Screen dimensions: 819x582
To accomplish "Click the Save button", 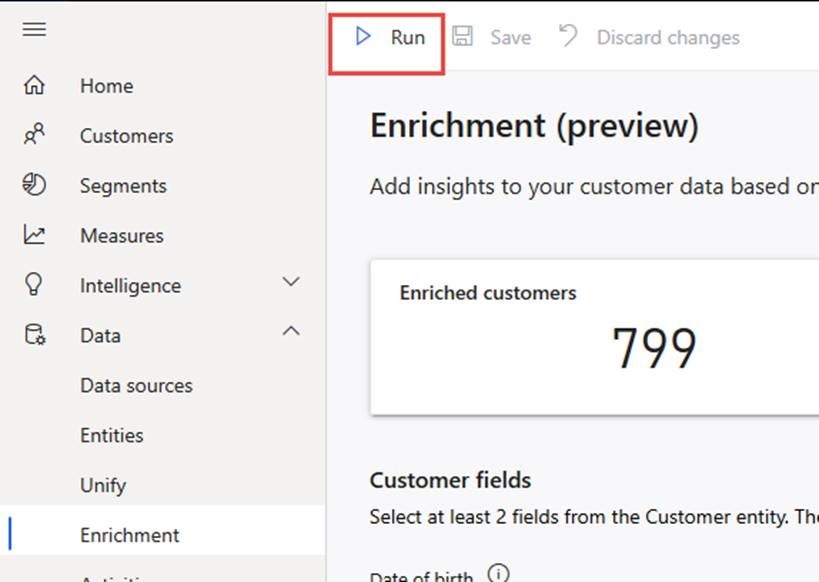I will click(x=492, y=38).
